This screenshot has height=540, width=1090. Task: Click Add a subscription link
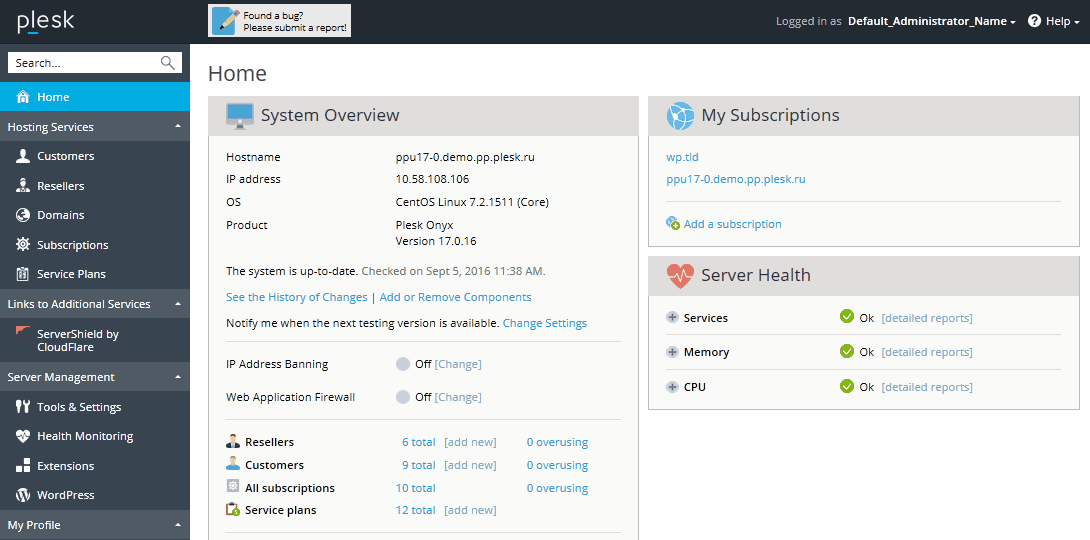[x=732, y=224]
